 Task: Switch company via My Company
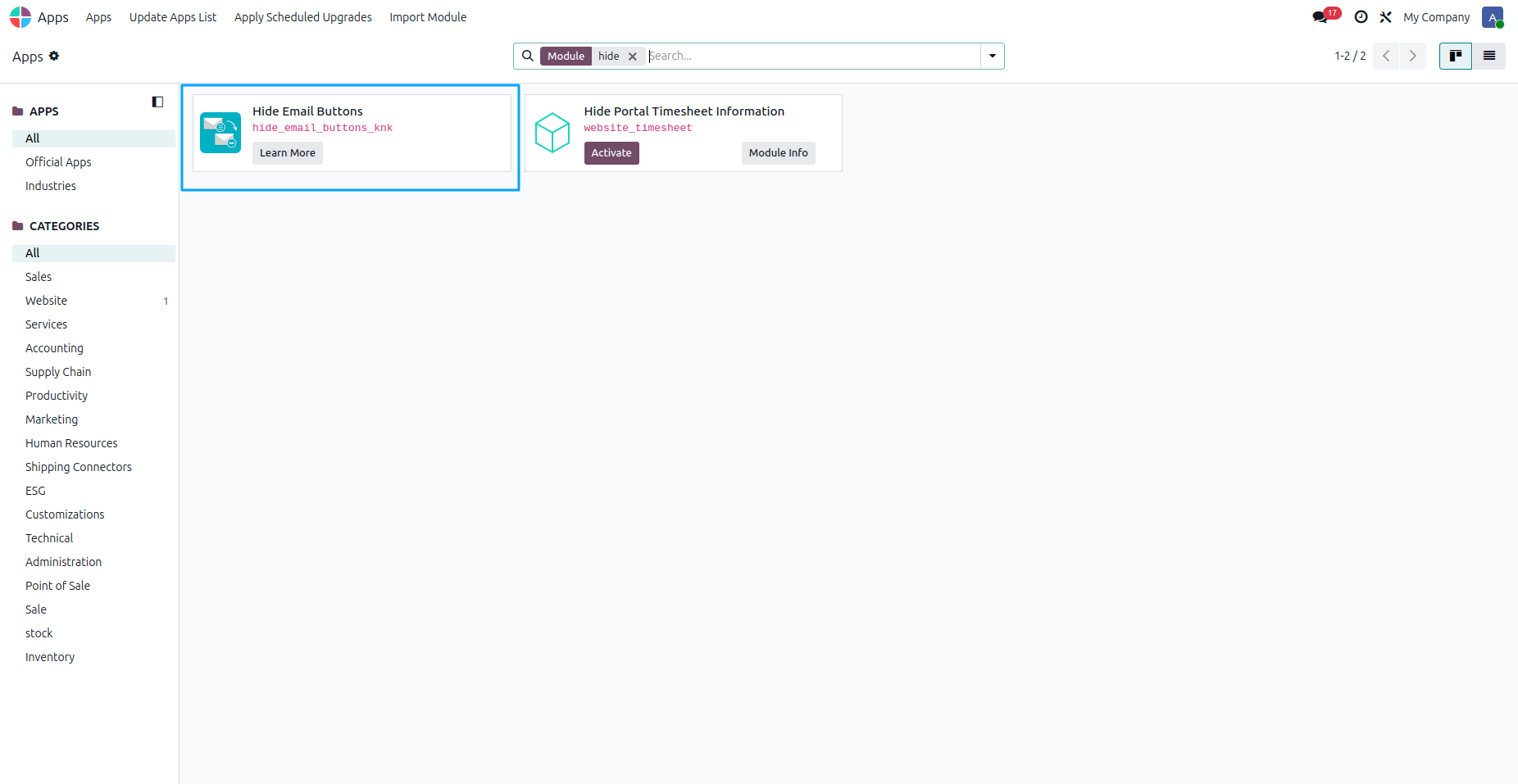[x=1436, y=17]
